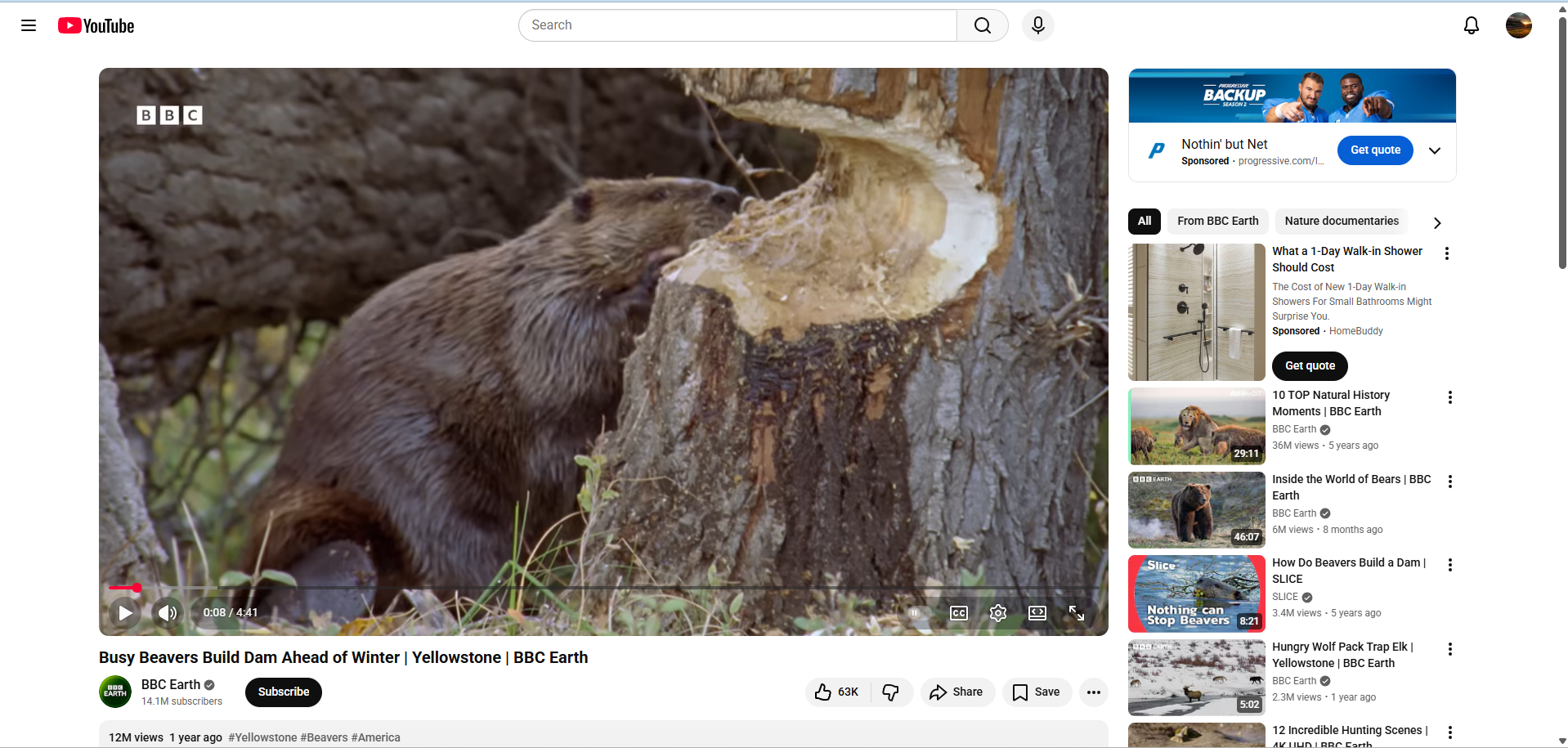The width and height of the screenshot is (1568, 748).
Task: Open more actions menu beside Save
Action: click(1093, 692)
